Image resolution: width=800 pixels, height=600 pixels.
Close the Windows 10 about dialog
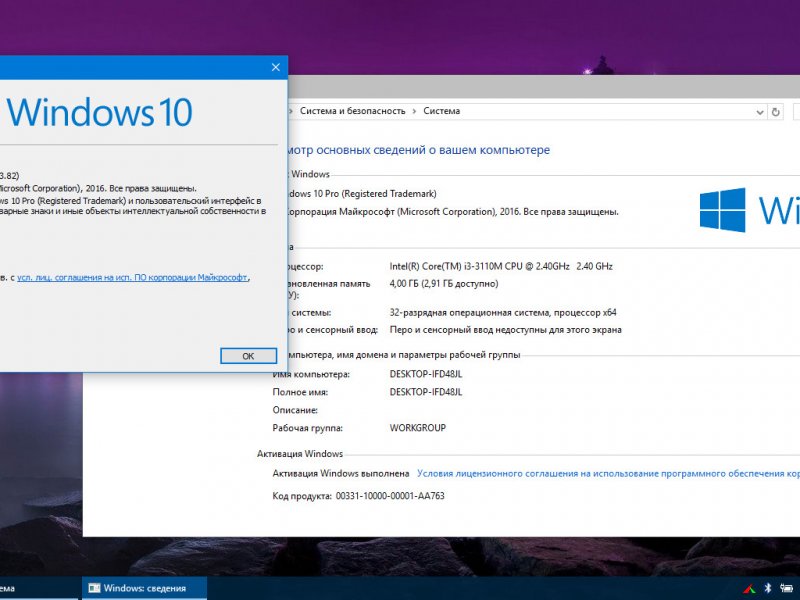point(276,67)
